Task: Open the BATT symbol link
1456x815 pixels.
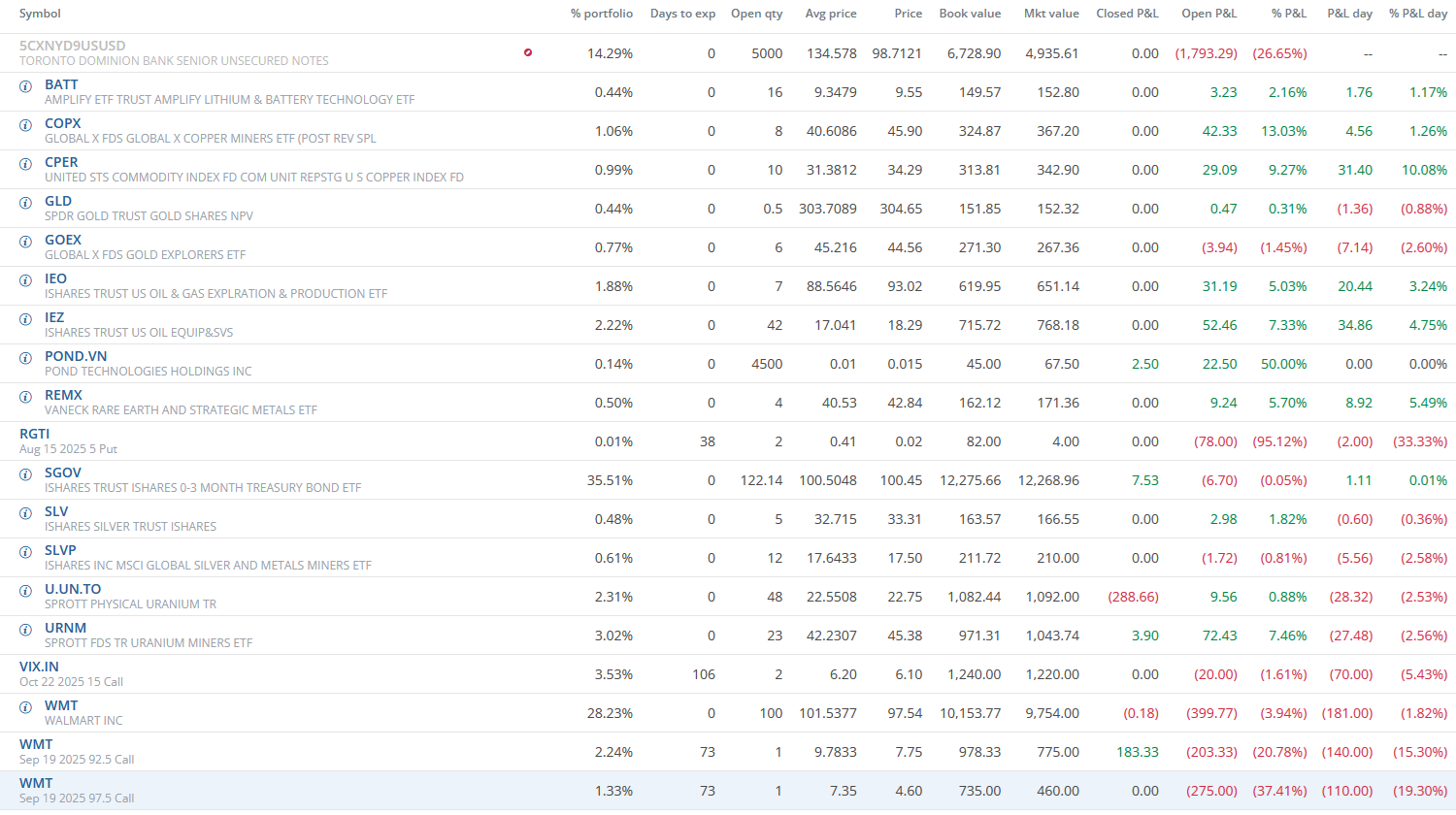Action: click(61, 84)
